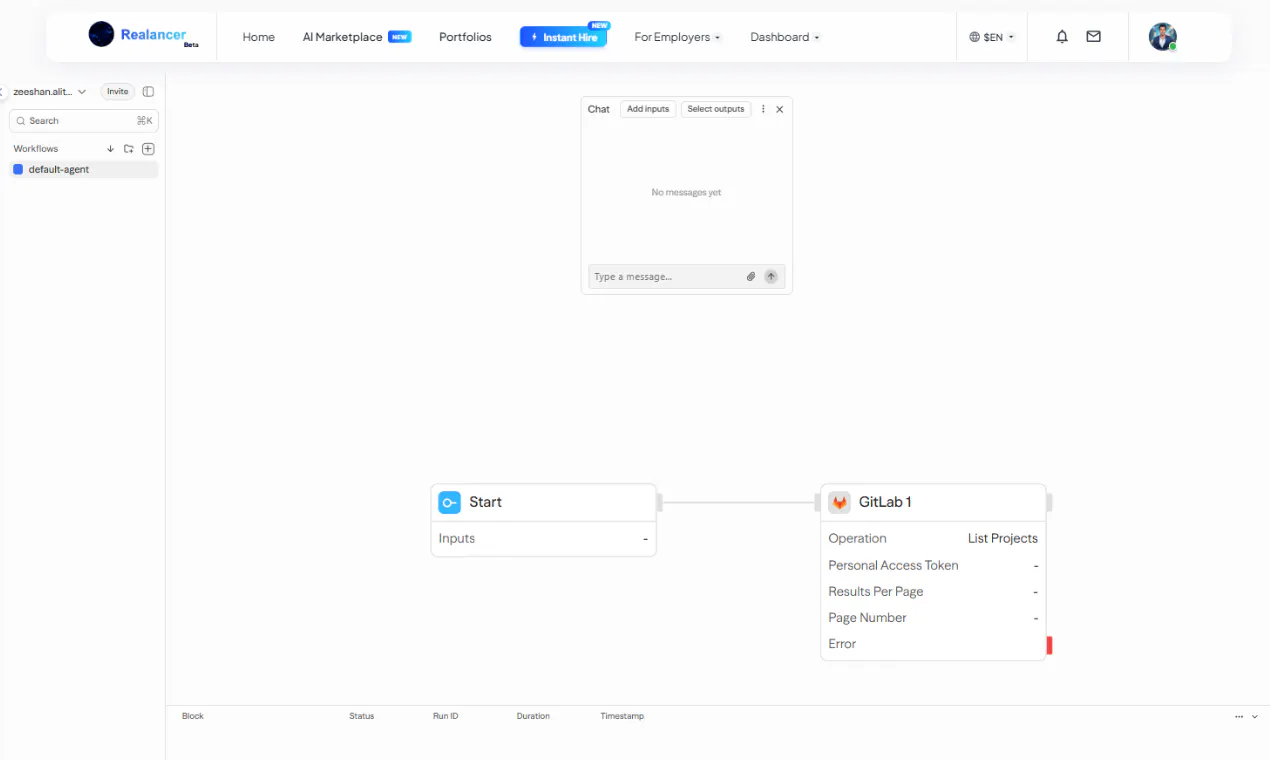Click the edge connecting Start to GitLab
This screenshot has height=760, width=1270.
[738, 502]
